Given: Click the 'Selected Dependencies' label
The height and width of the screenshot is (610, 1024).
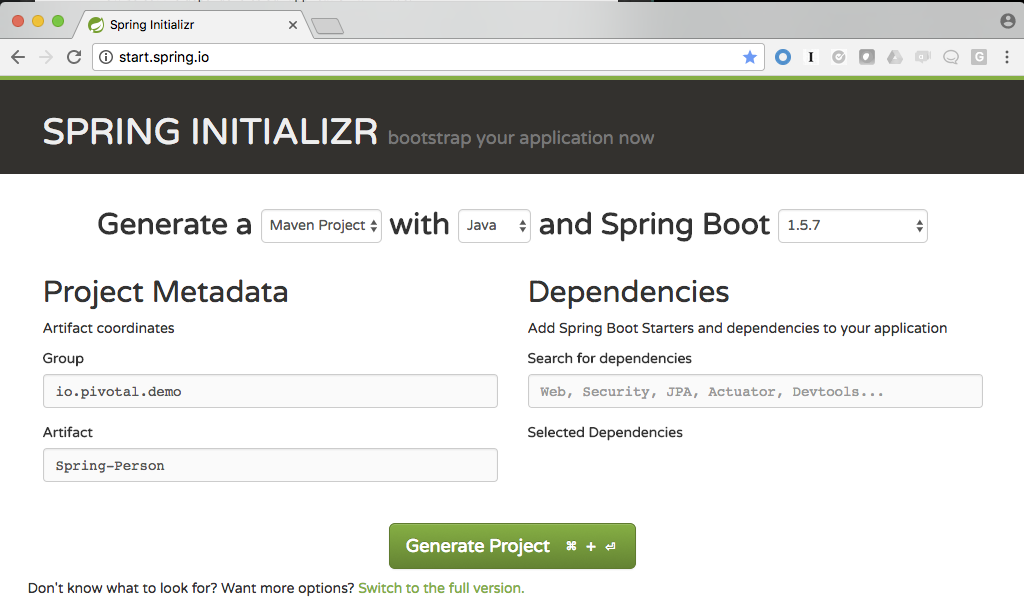Looking at the screenshot, I should pos(605,432).
